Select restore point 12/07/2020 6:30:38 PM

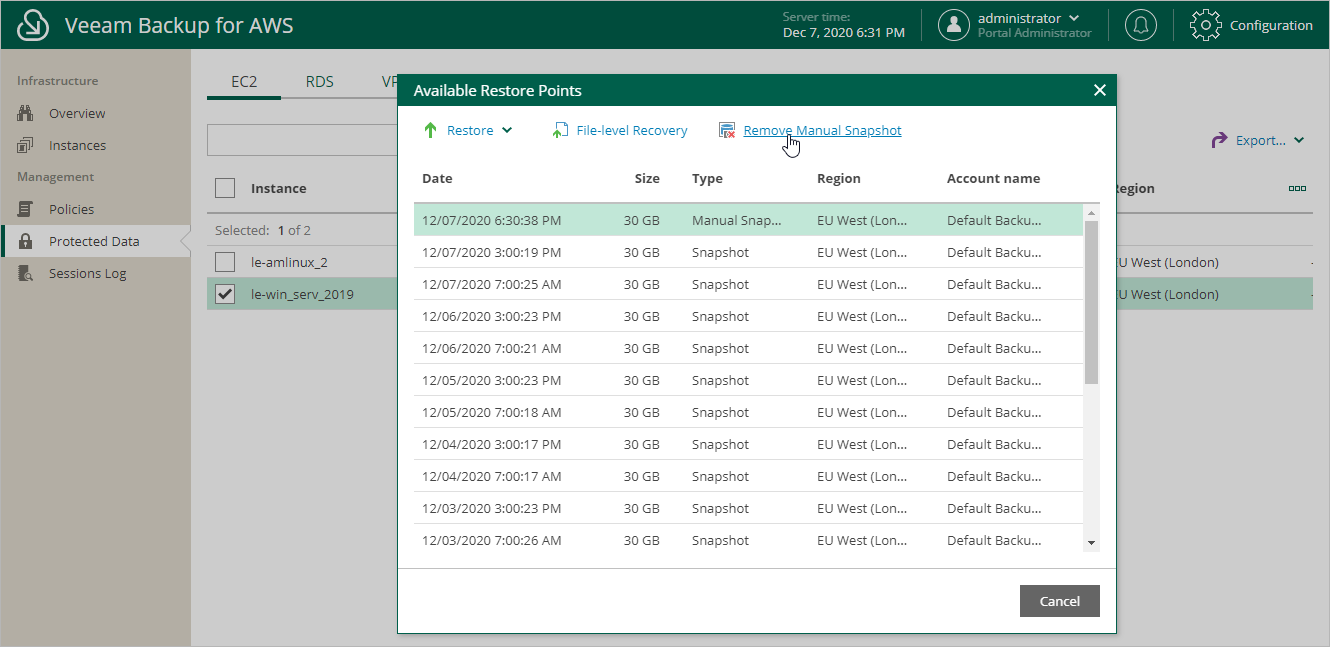(748, 220)
